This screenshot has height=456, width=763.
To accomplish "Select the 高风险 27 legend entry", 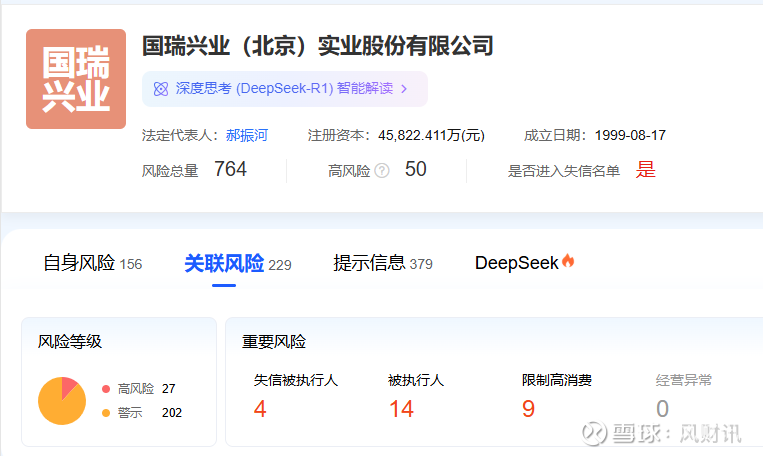I will pos(139,389).
